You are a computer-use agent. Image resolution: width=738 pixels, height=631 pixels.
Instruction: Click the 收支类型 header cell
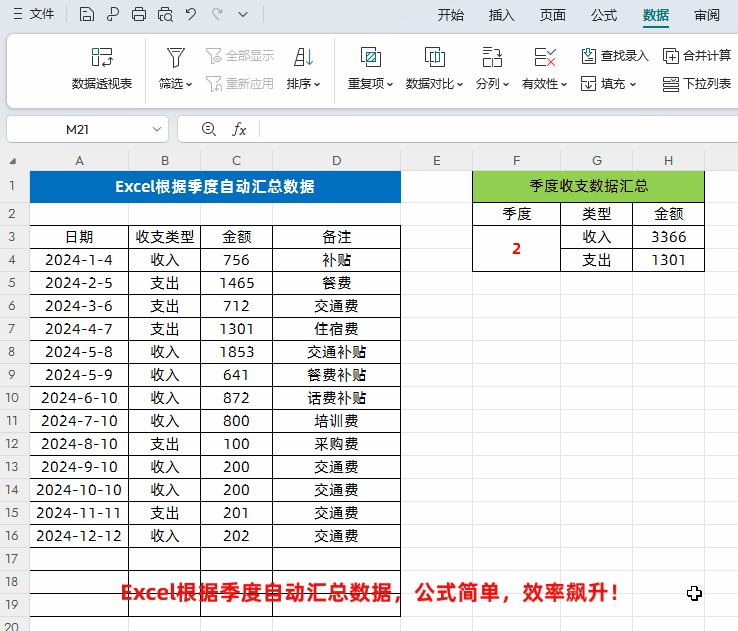click(x=165, y=237)
